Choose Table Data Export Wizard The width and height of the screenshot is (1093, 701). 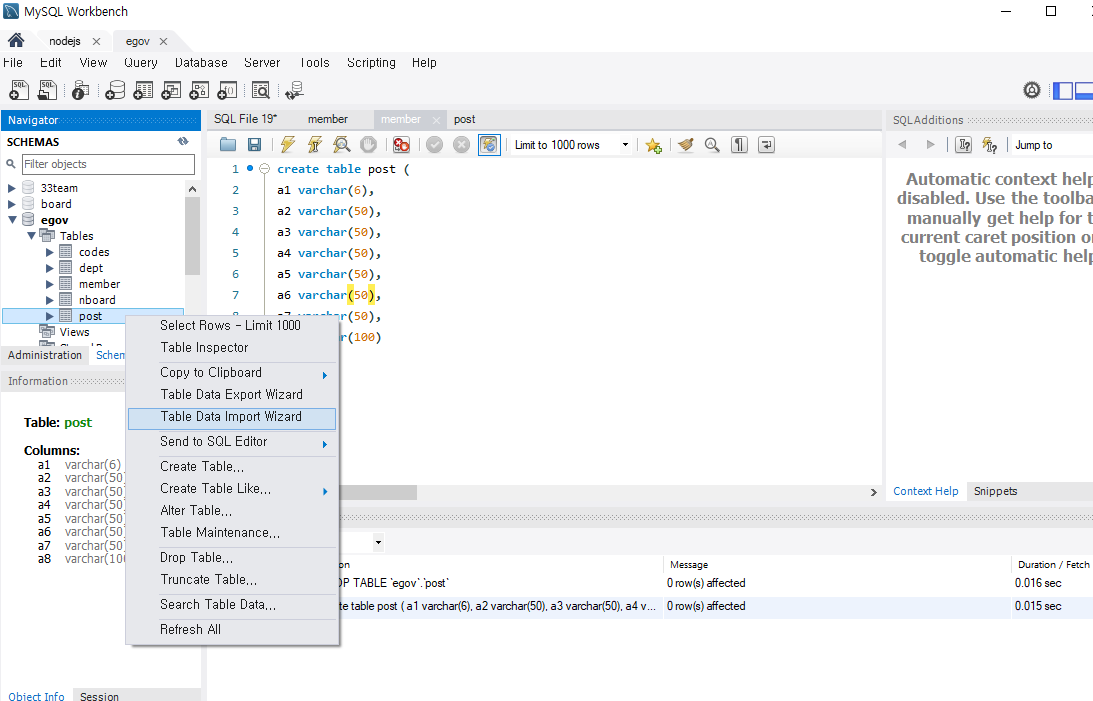(x=232, y=395)
